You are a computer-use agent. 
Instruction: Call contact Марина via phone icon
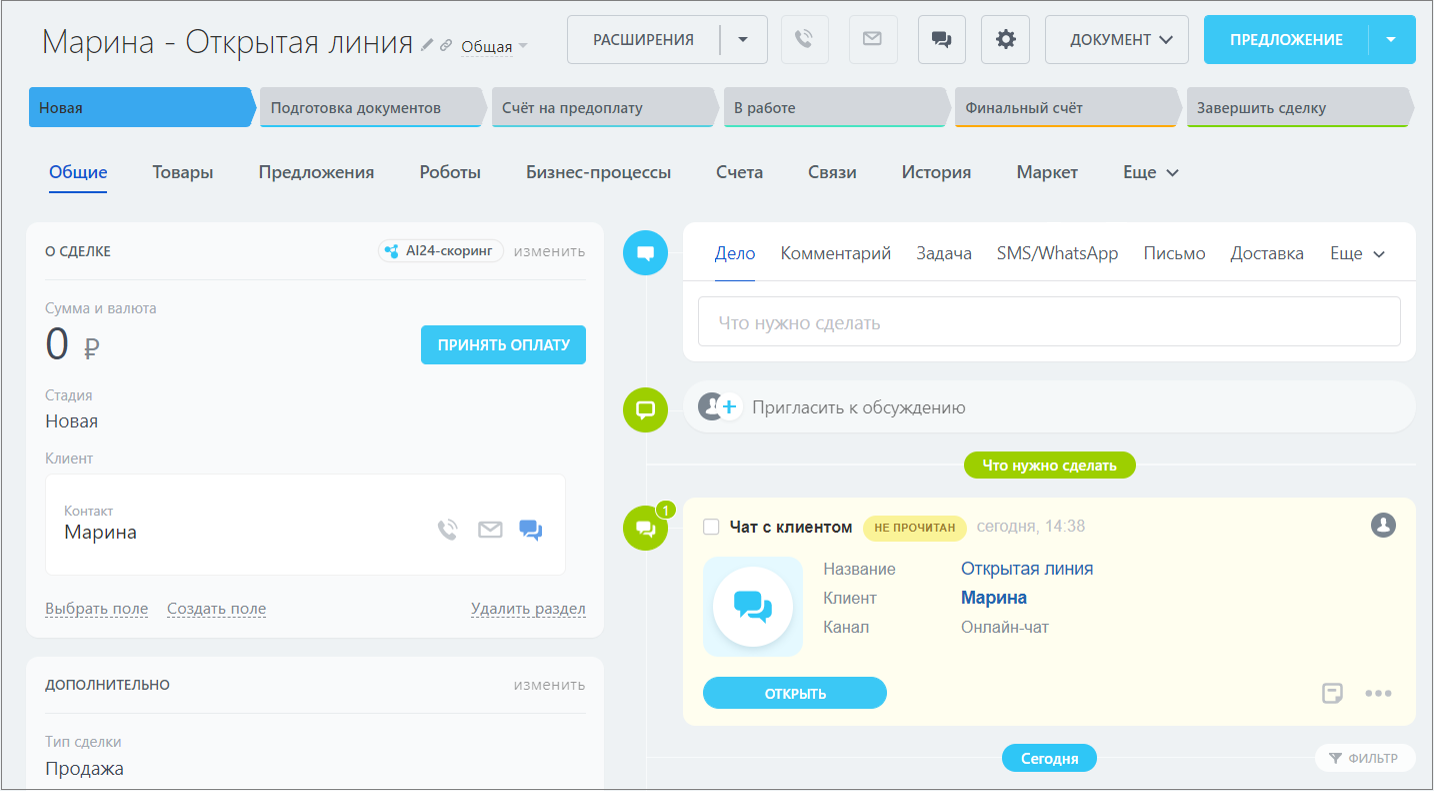447,530
